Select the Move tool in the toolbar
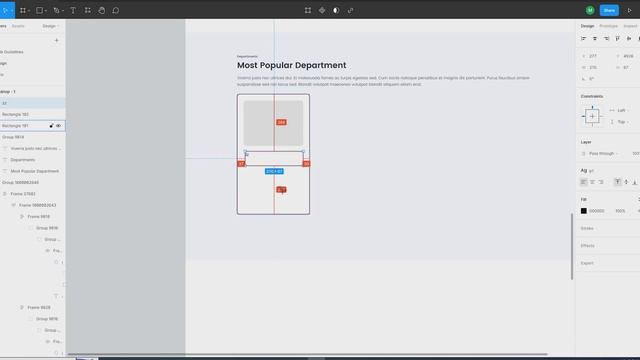This screenshot has height=360, width=640. (5, 10)
